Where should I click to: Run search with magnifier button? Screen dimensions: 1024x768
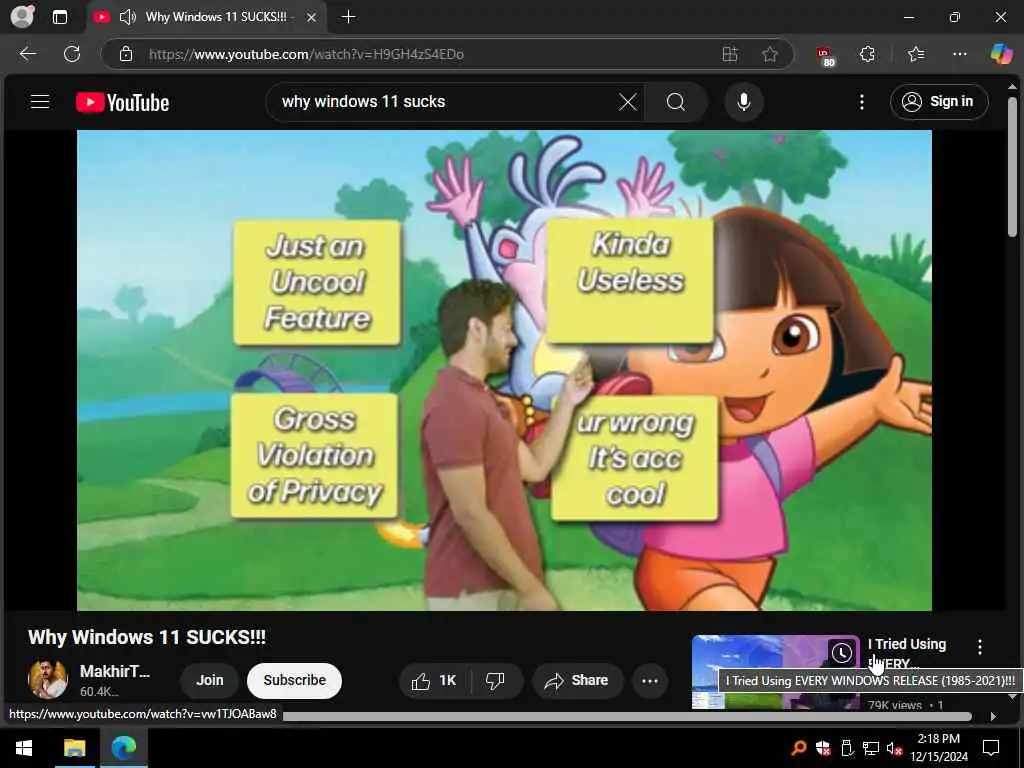(676, 102)
